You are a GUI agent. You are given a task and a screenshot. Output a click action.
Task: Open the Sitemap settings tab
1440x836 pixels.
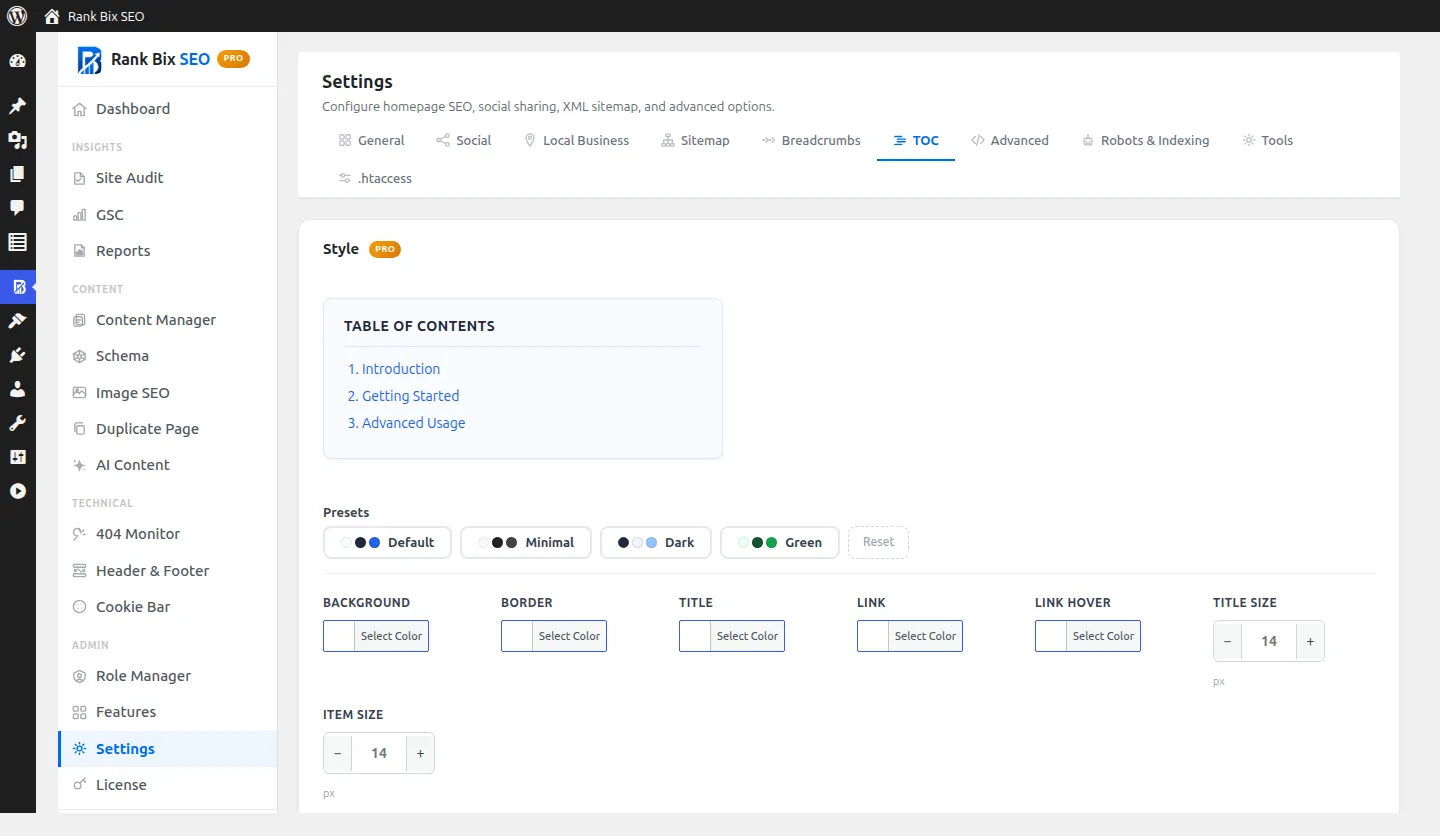pyautogui.click(x=695, y=141)
